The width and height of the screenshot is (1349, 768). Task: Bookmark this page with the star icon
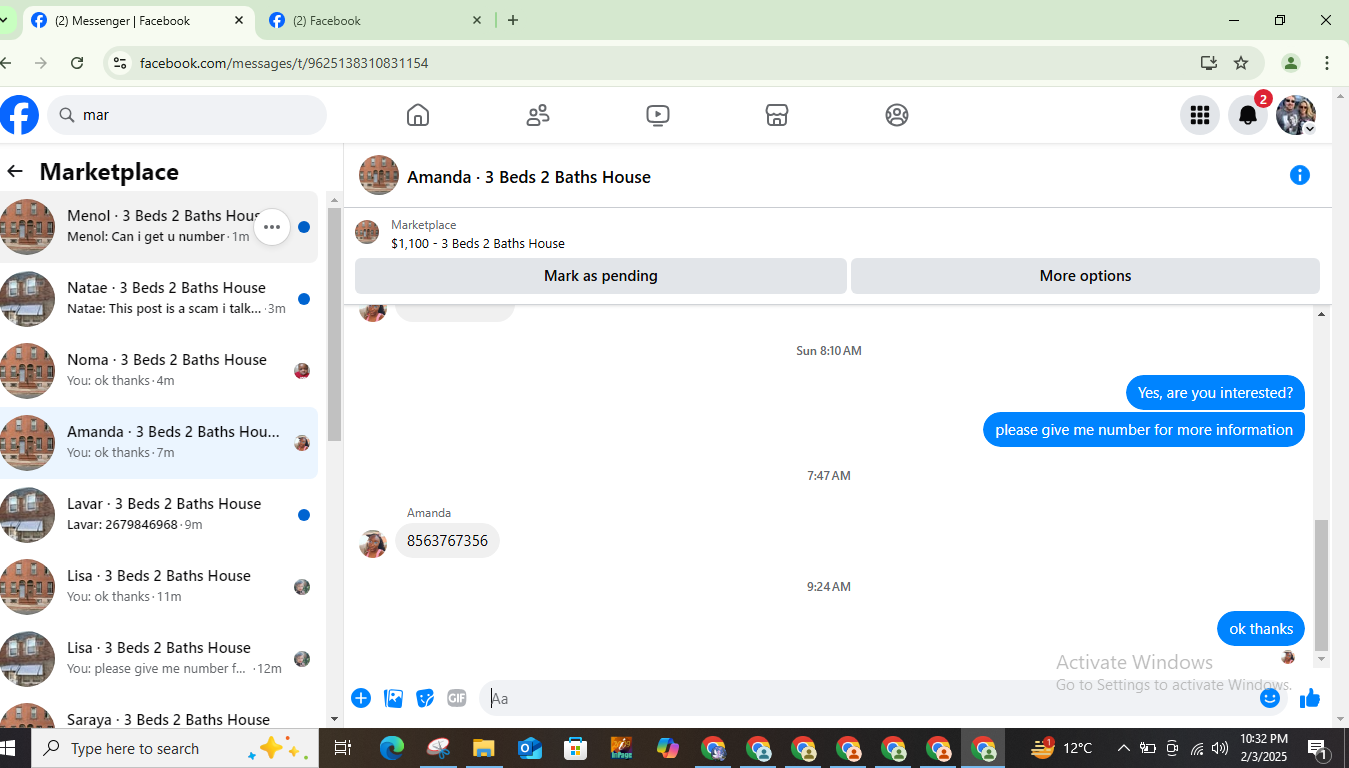[x=1241, y=63]
